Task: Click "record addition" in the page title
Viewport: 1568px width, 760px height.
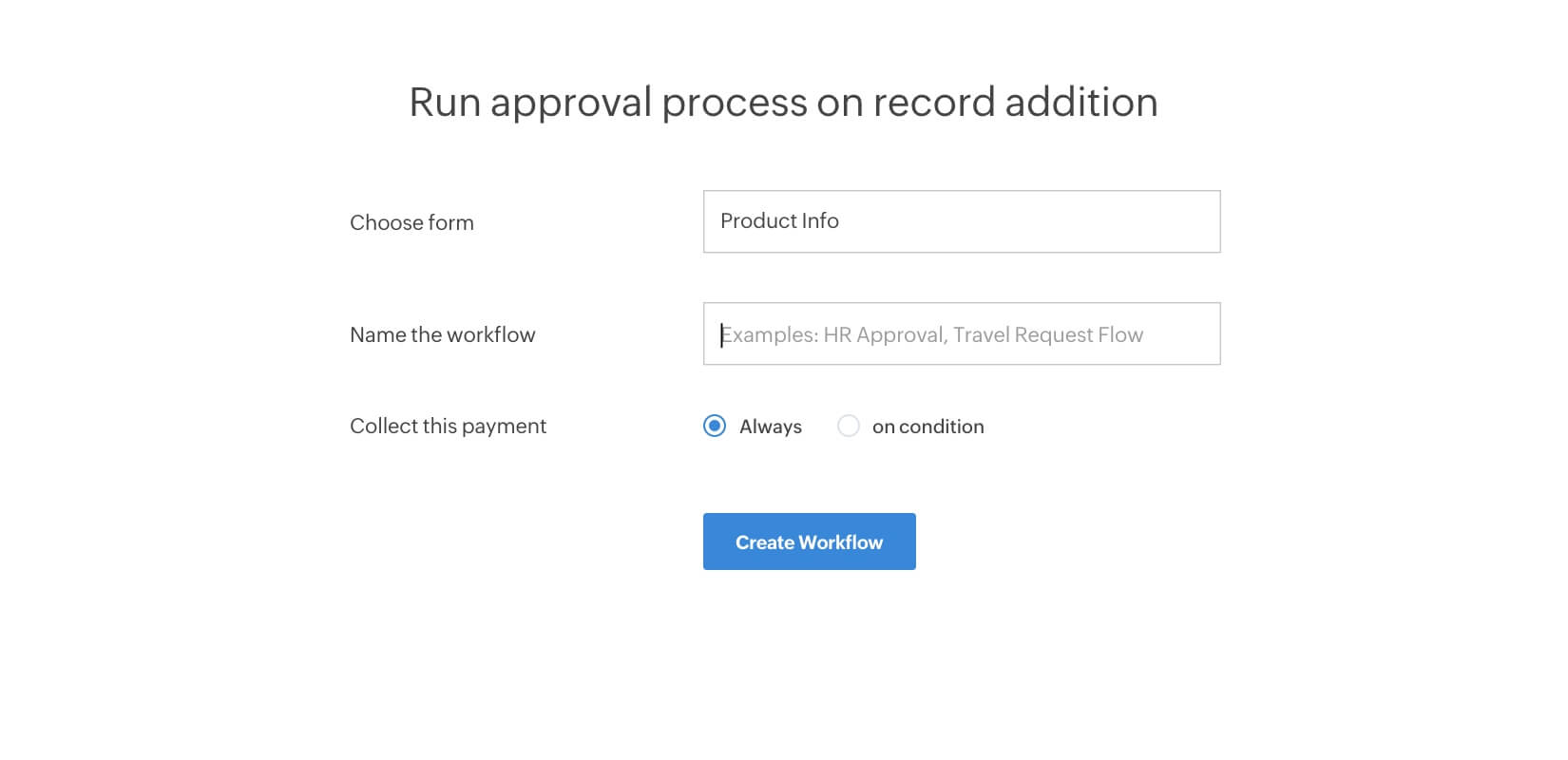Action: click(1015, 103)
